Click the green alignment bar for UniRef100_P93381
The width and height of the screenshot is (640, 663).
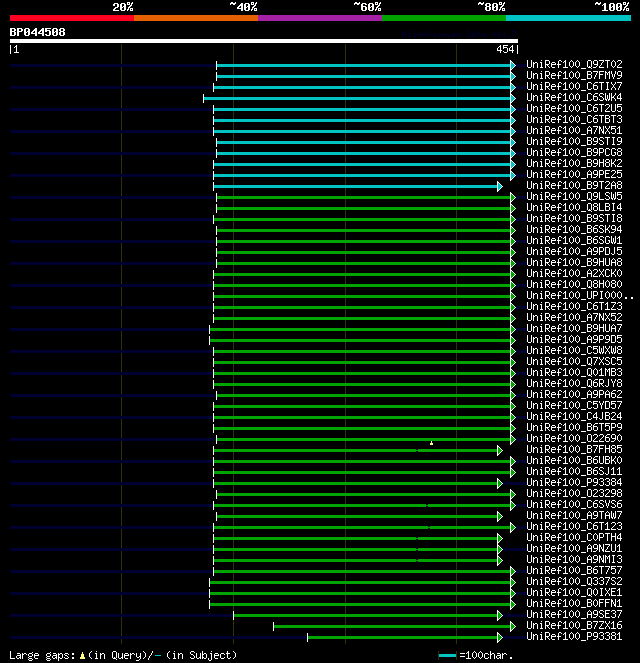coord(402,637)
